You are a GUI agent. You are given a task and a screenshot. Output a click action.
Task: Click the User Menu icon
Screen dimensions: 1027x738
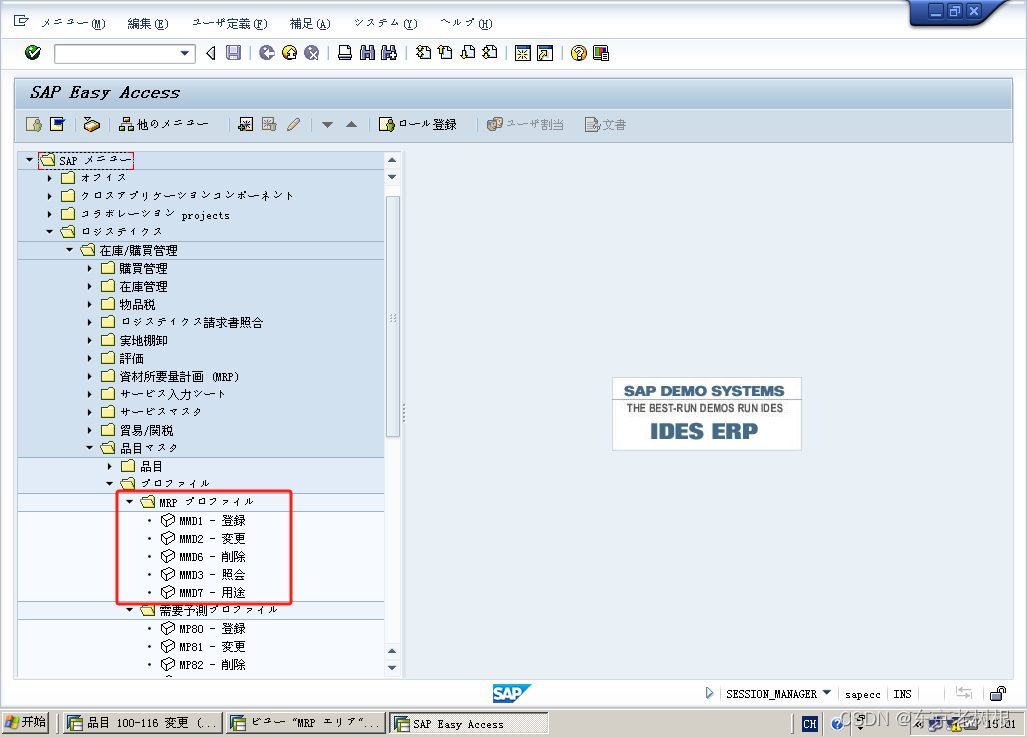(34, 124)
